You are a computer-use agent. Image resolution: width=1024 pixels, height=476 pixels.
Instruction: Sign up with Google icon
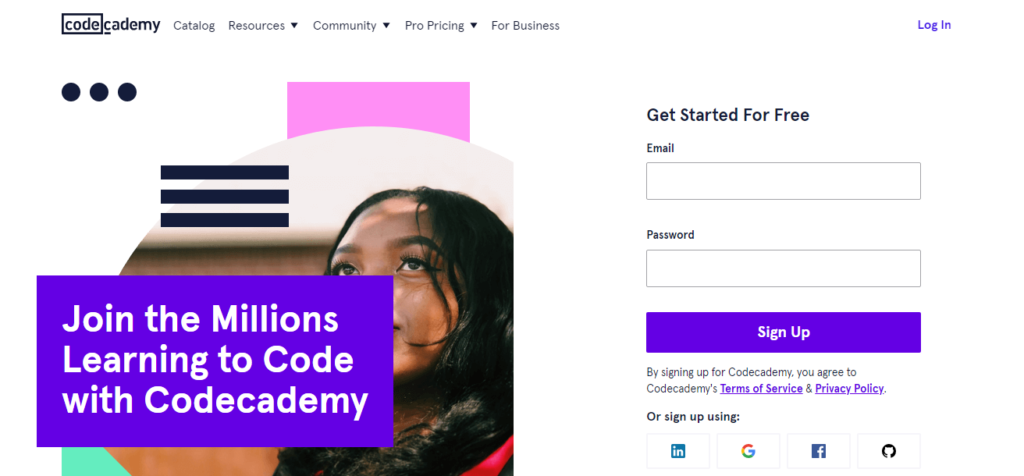tap(748, 451)
